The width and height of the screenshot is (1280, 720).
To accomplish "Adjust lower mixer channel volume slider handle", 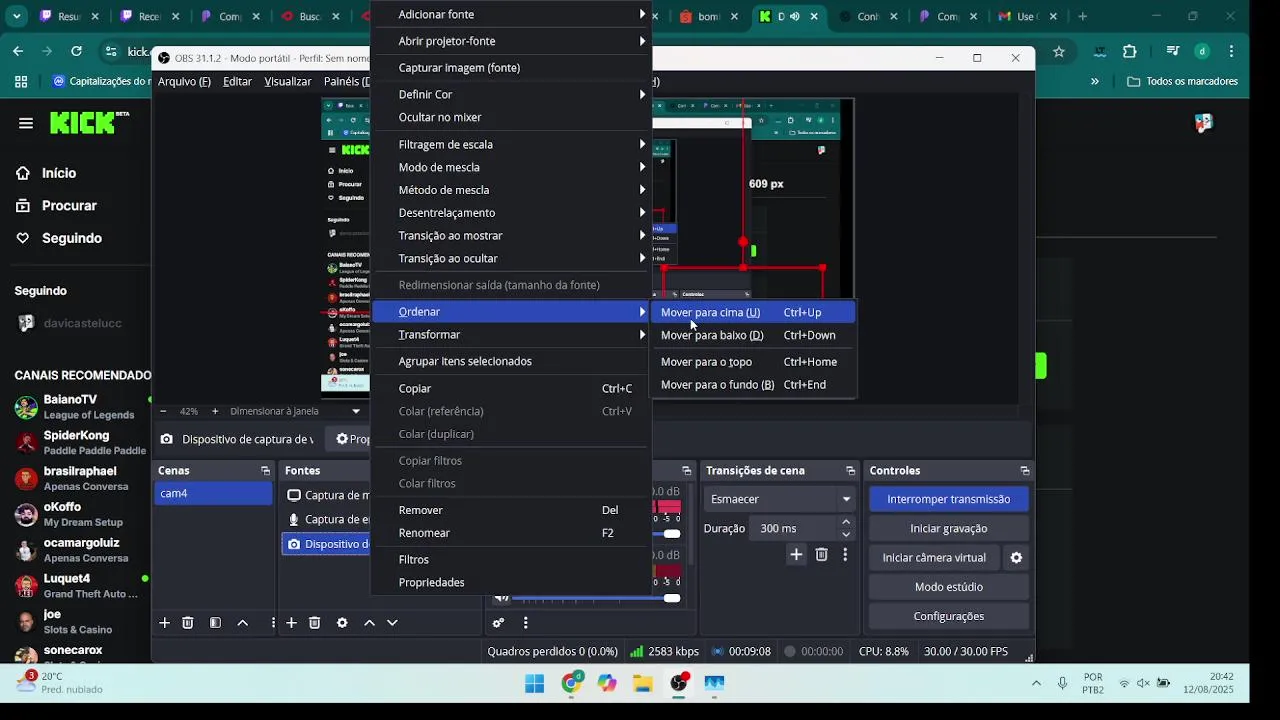I will pyautogui.click(x=672, y=598).
